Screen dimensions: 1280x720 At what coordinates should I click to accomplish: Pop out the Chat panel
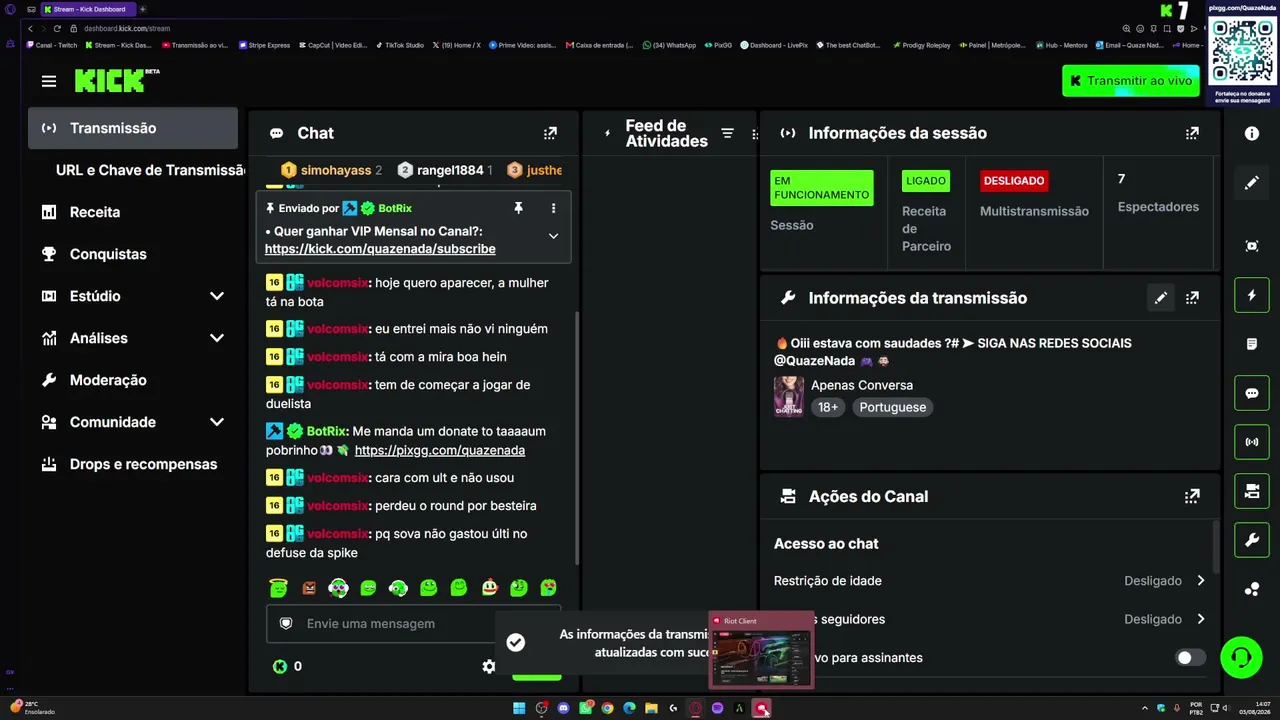pyautogui.click(x=550, y=133)
